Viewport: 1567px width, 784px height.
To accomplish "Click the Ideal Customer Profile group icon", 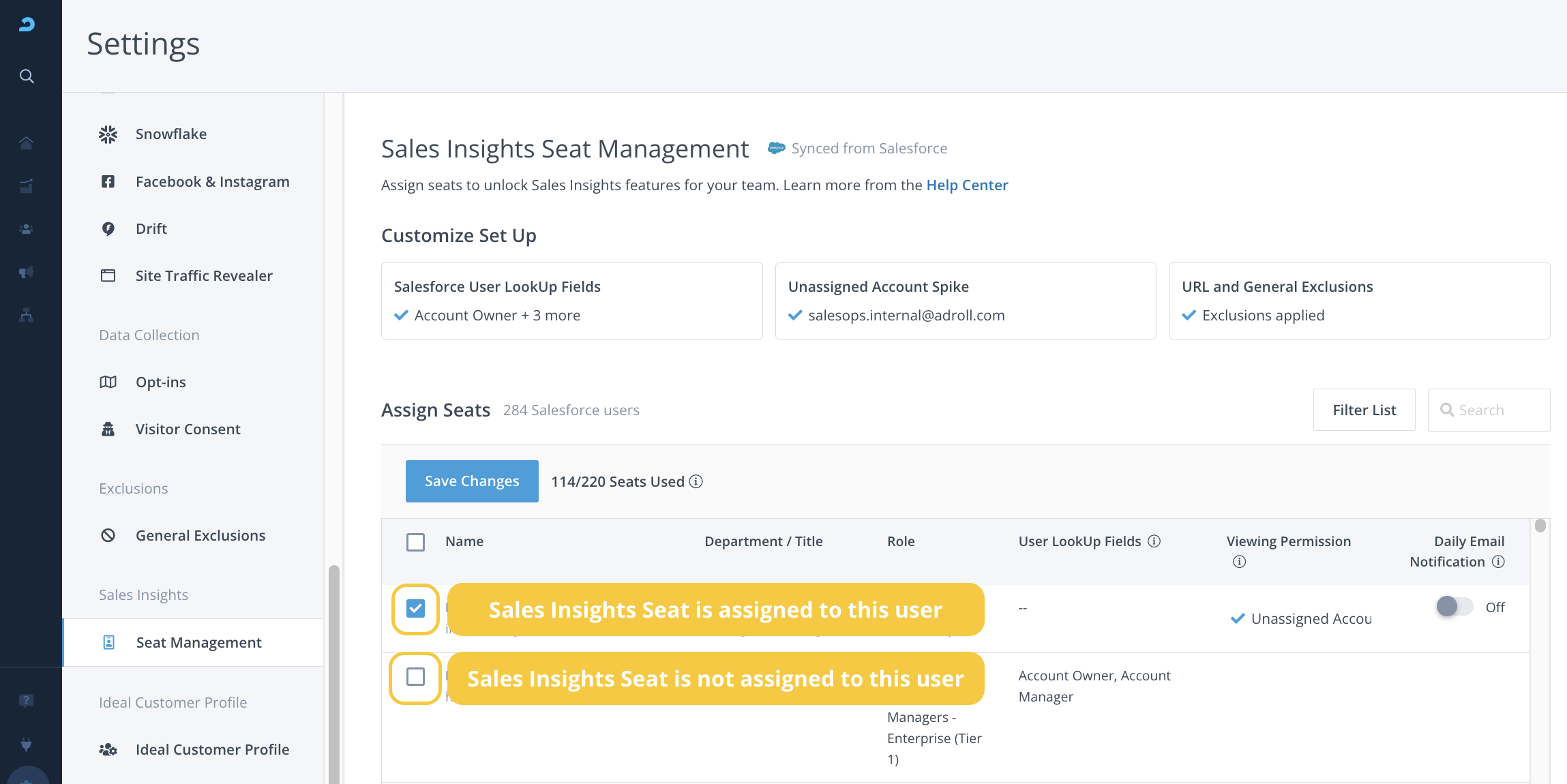I will point(108,749).
